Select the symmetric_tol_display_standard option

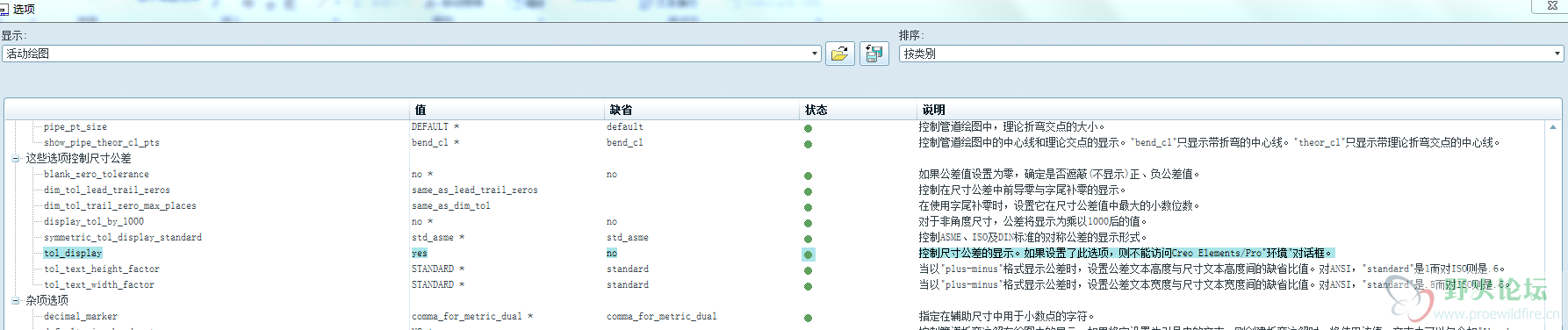pos(123,238)
